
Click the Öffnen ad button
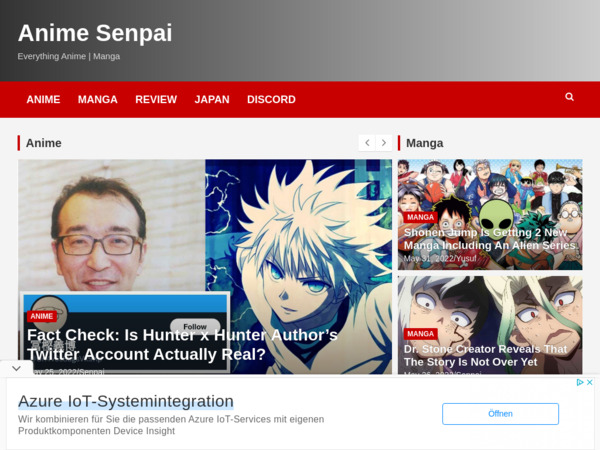tap(501, 414)
